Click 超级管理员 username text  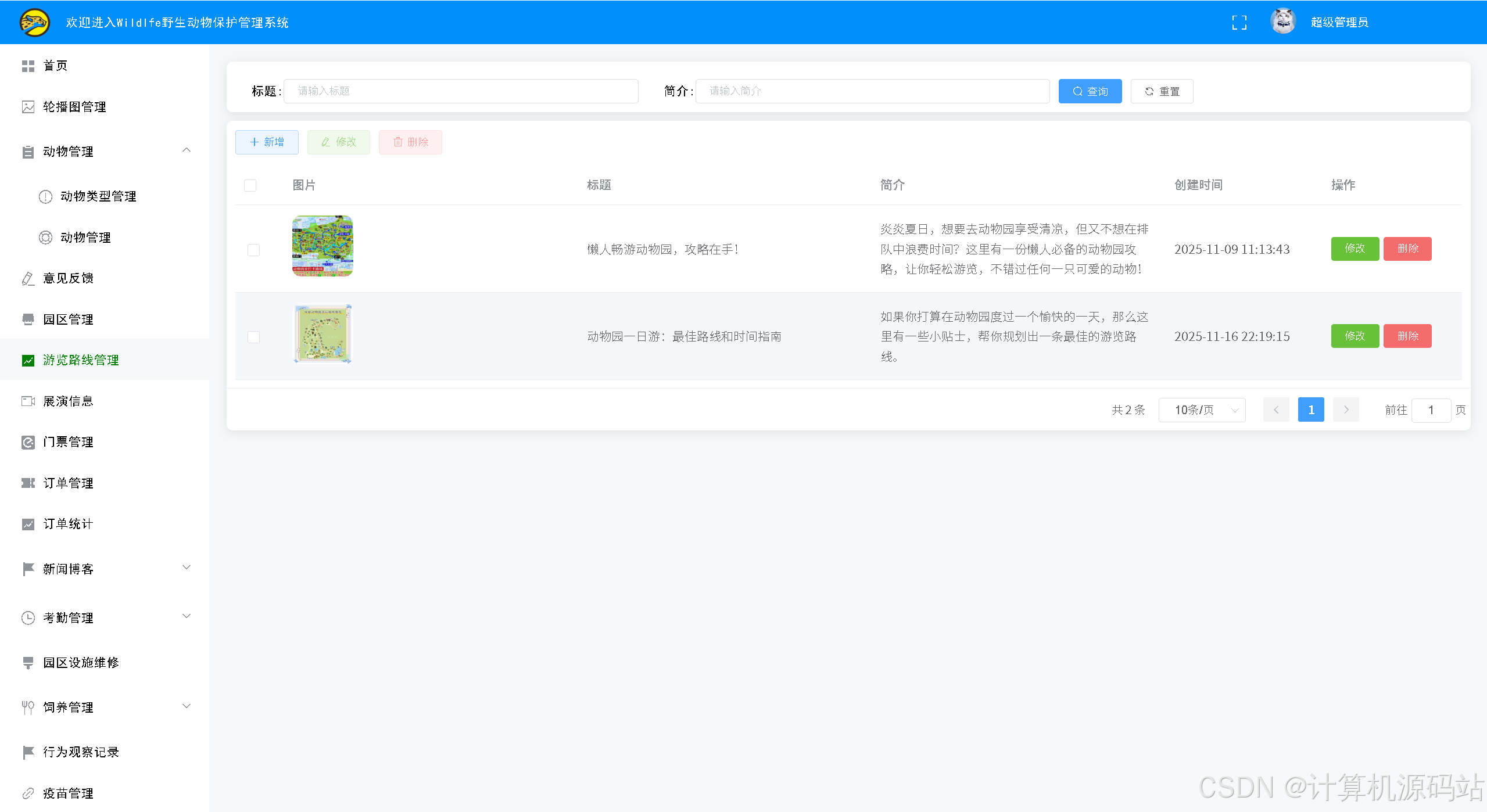(x=1339, y=23)
